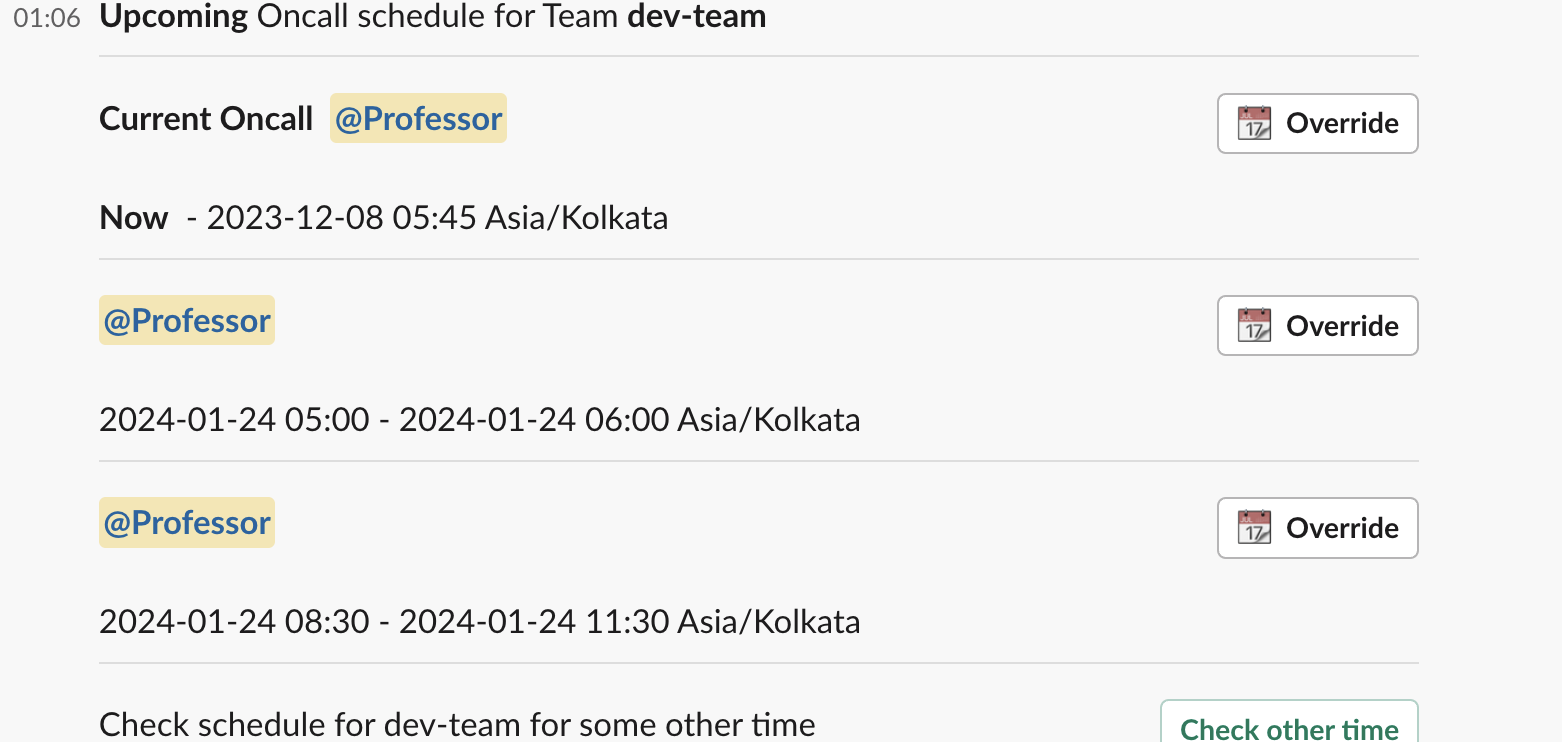Open @Professor mention next to Current Oncall
This screenshot has height=742, width=1562.
pyautogui.click(x=418, y=118)
